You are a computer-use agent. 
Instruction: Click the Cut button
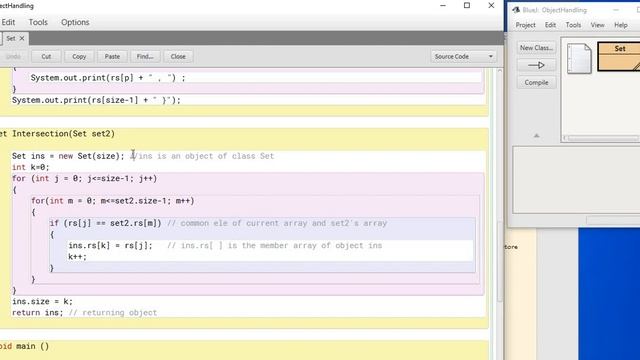coord(46,57)
